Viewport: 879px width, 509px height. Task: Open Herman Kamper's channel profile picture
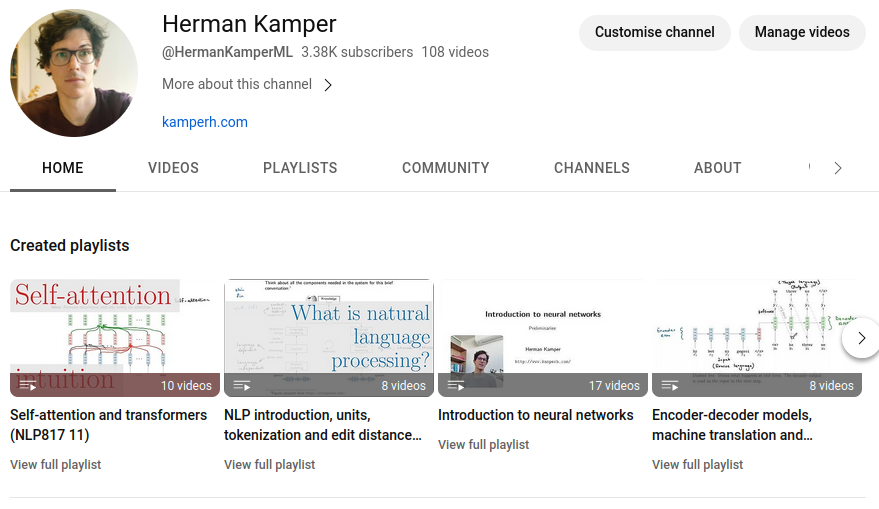(x=74, y=72)
